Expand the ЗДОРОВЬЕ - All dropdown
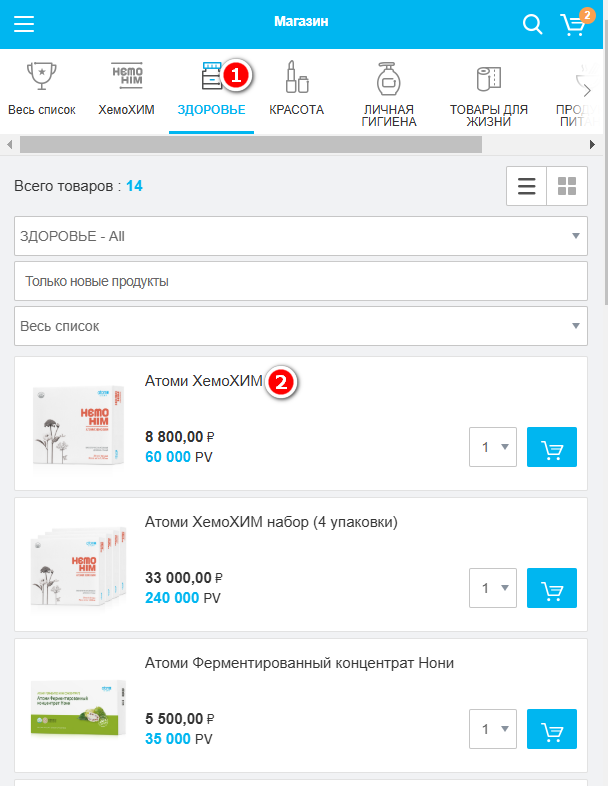The image size is (608, 786). pos(300,237)
